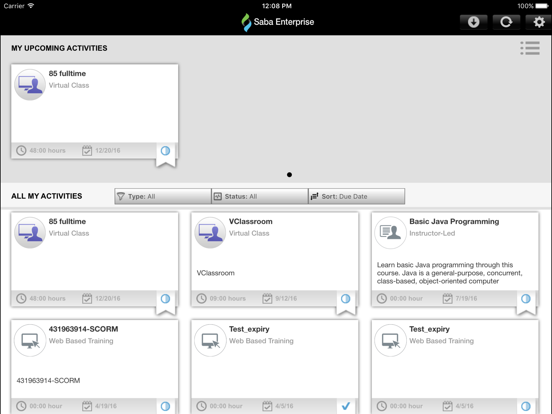Click the 7/19/16 due date
The height and width of the screenshot is (414, 552).
(466, 299)
